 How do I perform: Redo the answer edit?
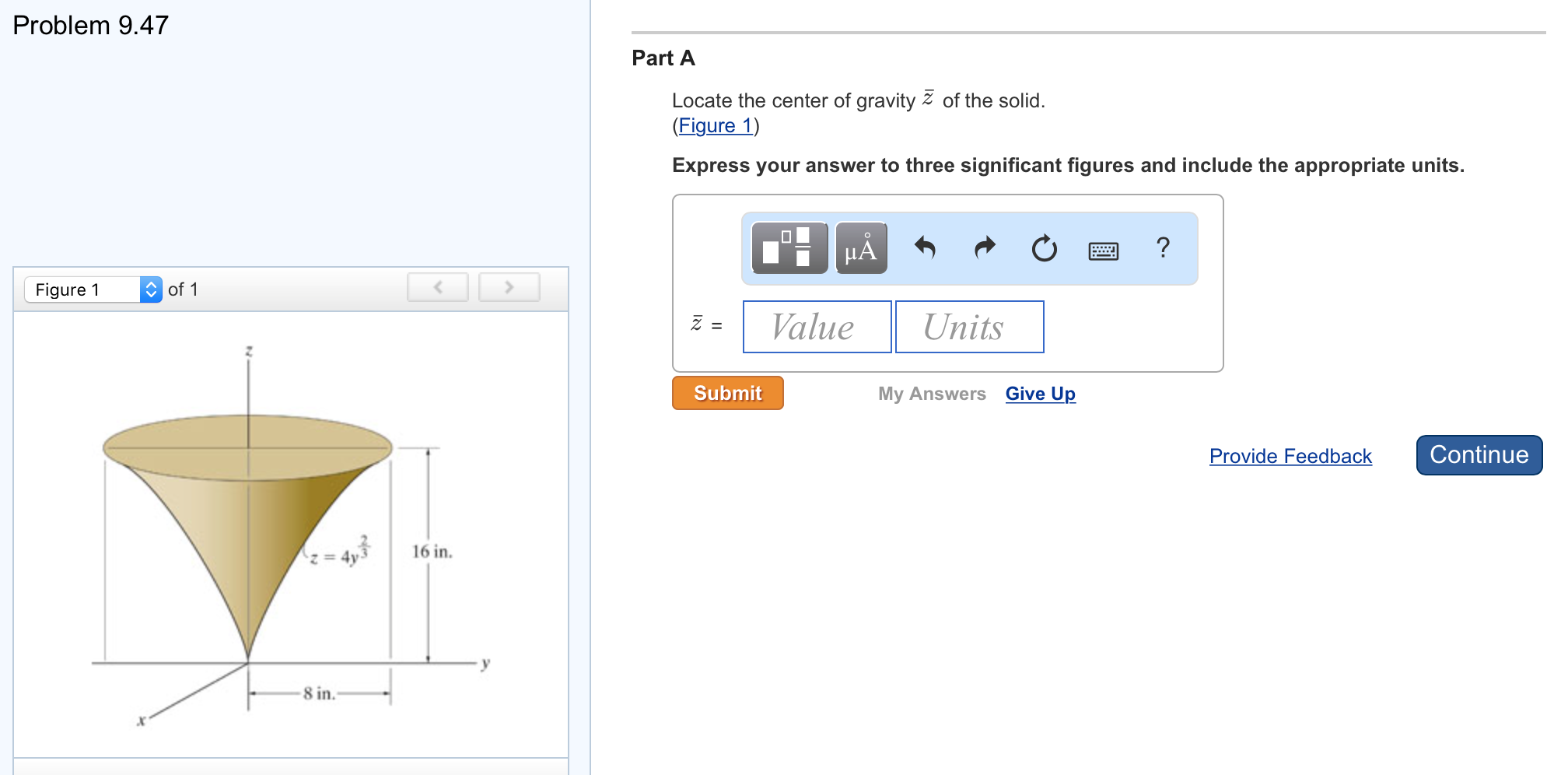coord(983,248)
